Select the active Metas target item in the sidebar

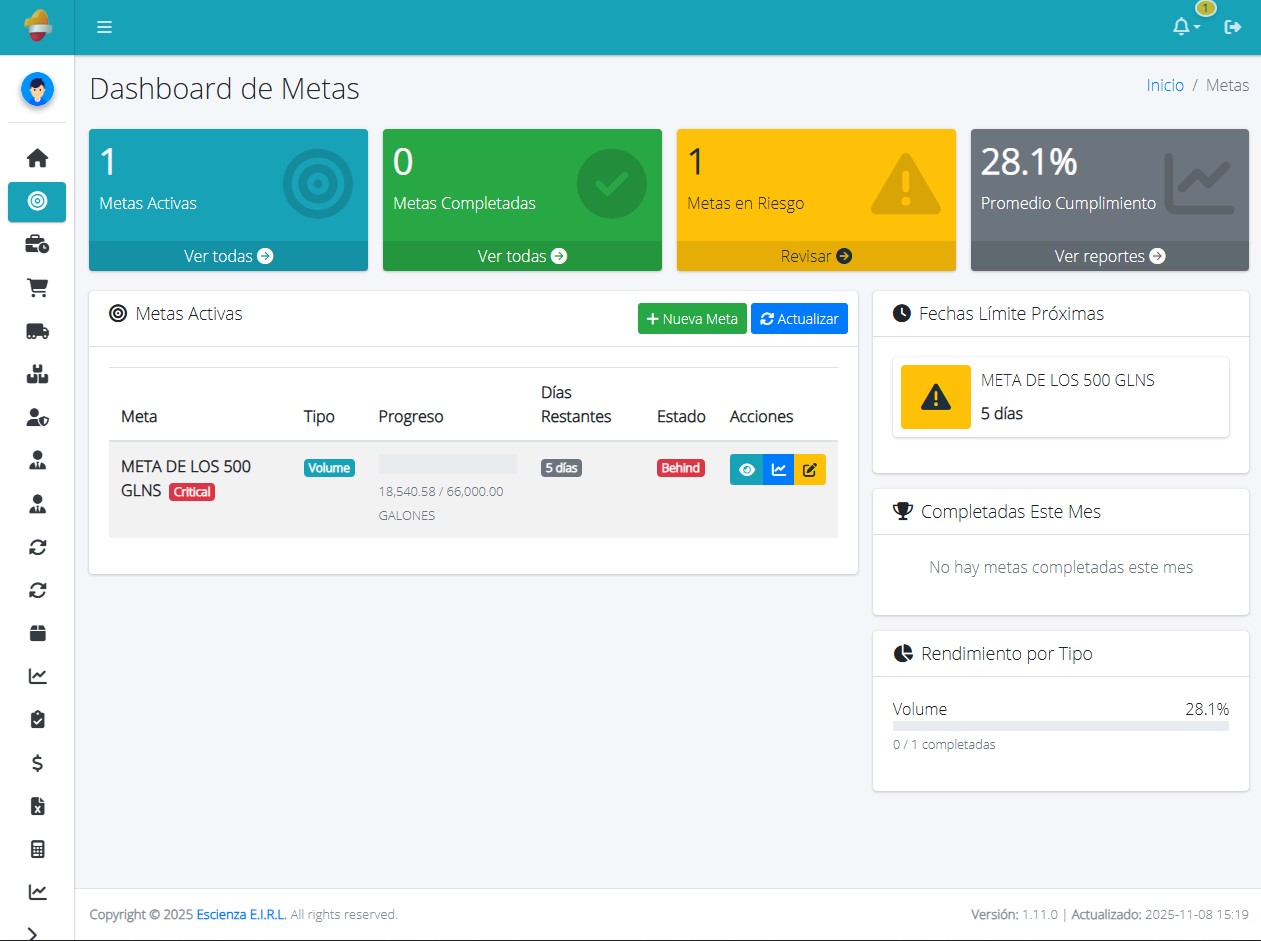pyautogui.click(x=37, y=201)
